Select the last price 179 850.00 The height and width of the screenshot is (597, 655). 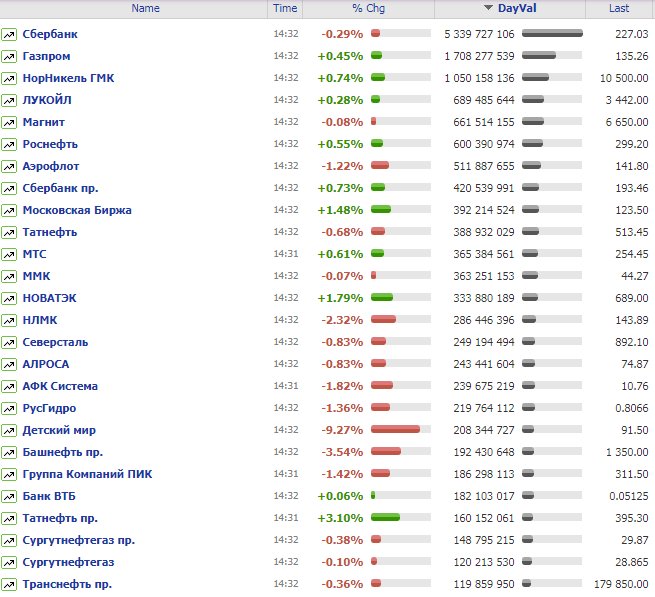pyautogui.click(x=621, y=584)
